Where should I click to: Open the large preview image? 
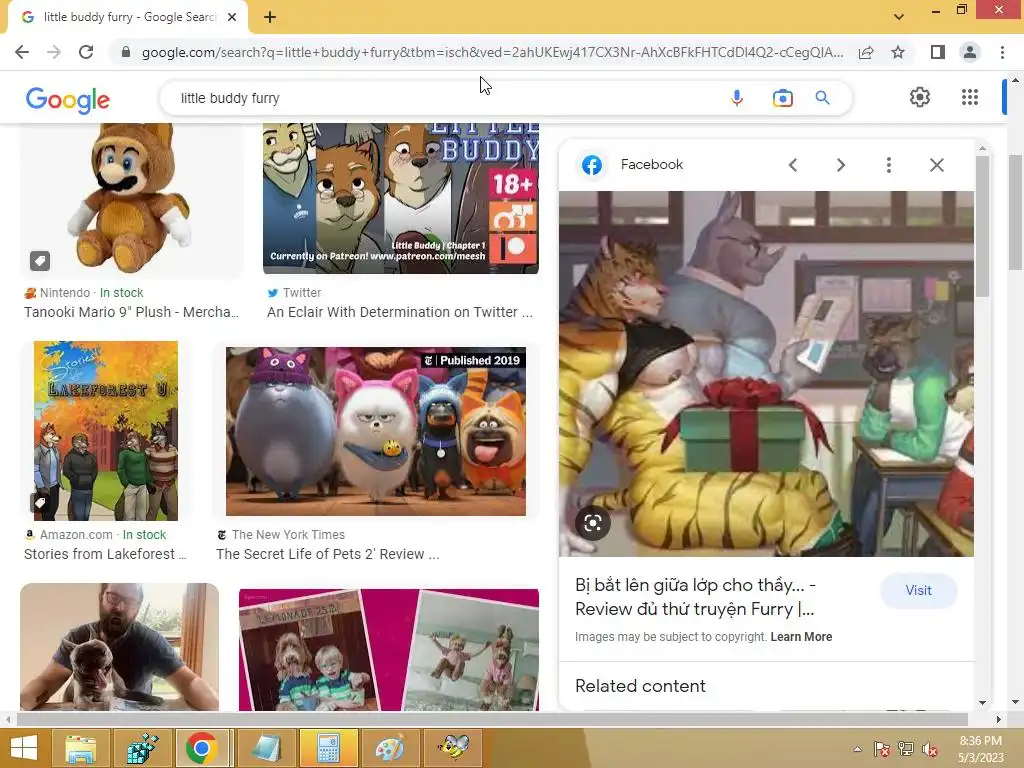tap(766, 374)
